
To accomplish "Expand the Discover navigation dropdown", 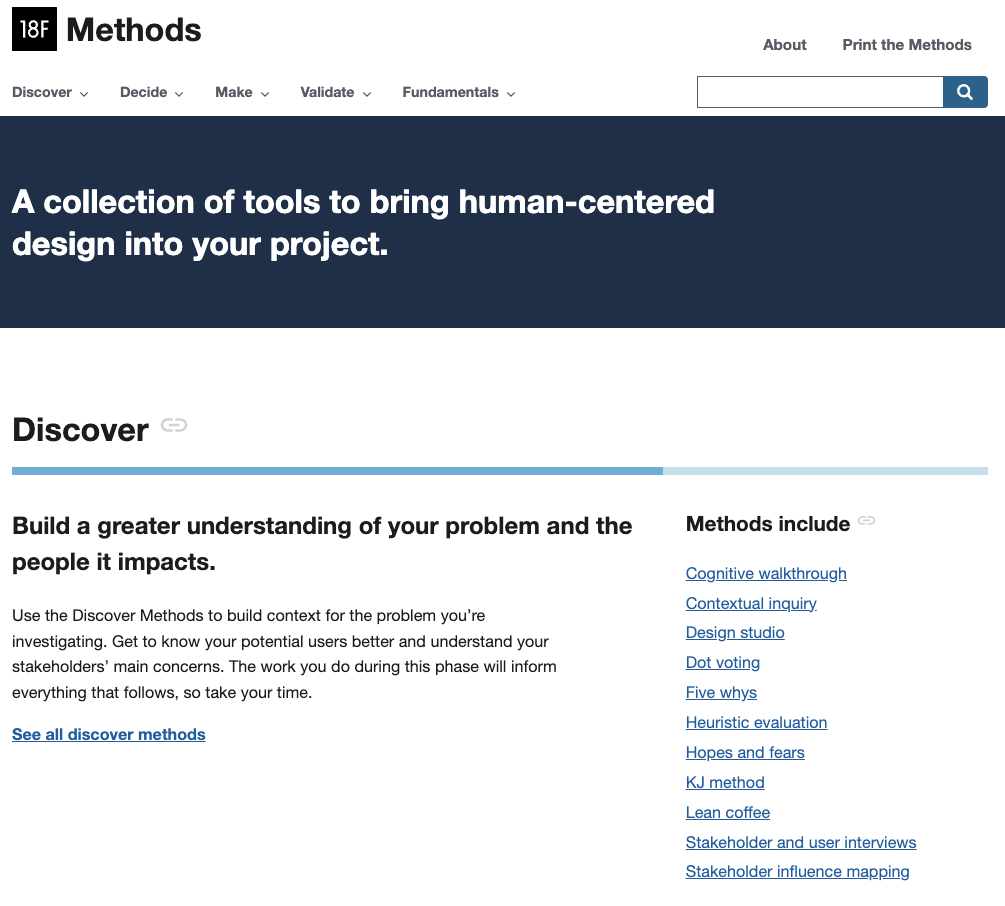I will 49,92.
